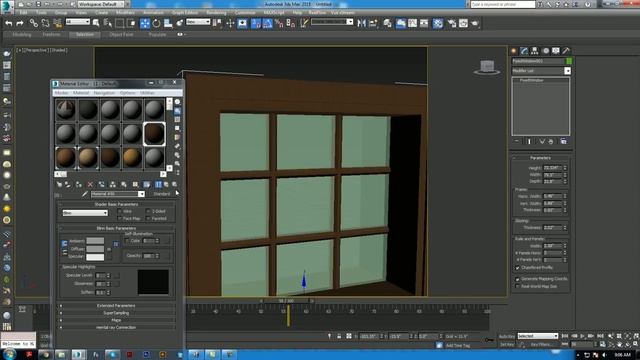Activate the Select and Uniform Scale tool

(168, 23)
